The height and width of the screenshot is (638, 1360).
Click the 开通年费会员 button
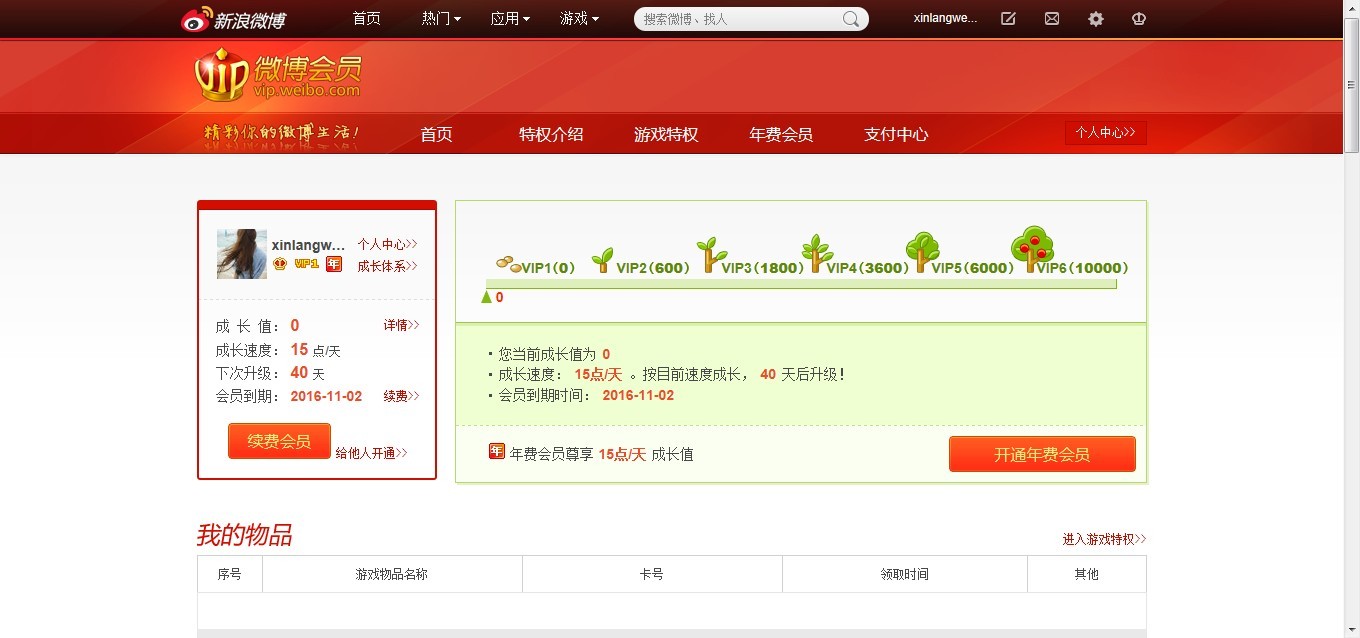(x=1042, y=454)
